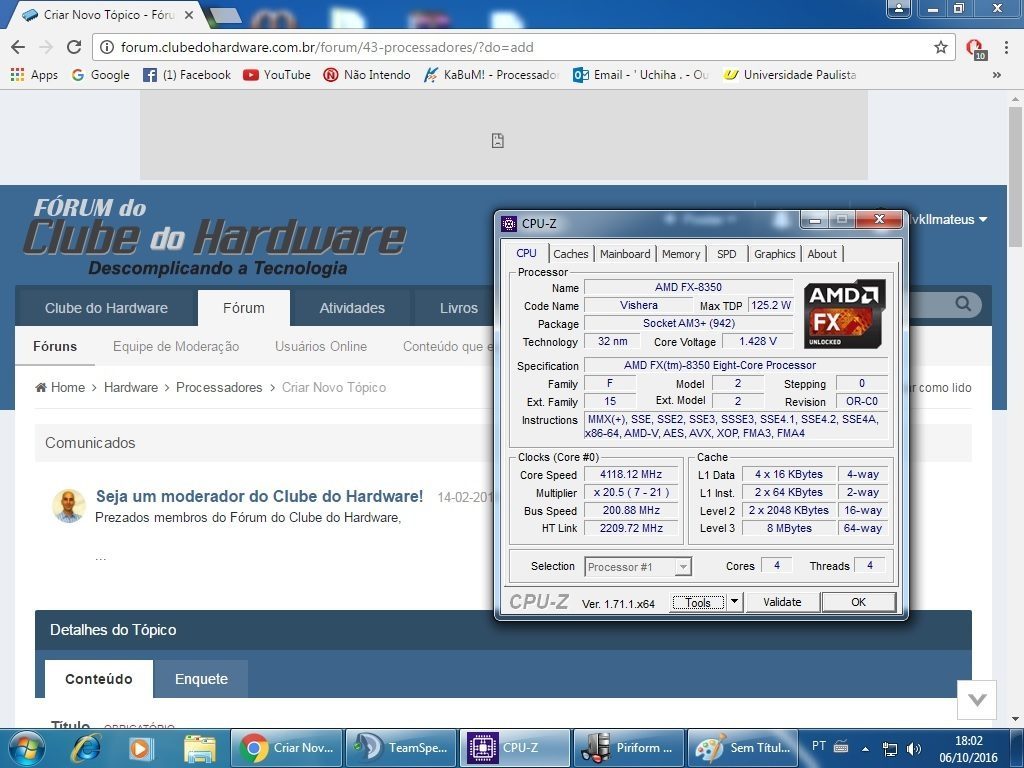Open Windows Media Player taskbar icon
Image resolution: width=1024 pixels, height=768 pixels.
140,748
